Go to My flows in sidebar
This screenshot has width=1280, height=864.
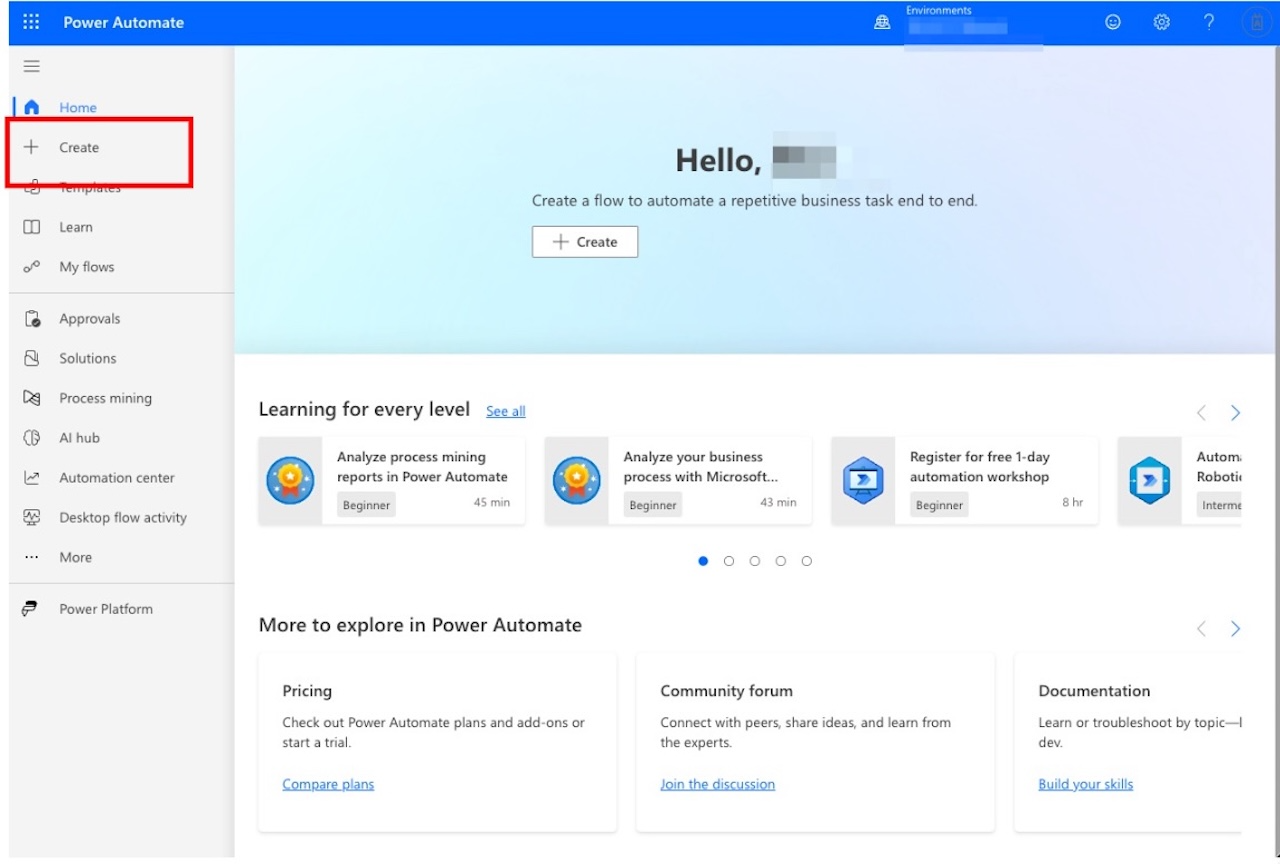[86, 267]
